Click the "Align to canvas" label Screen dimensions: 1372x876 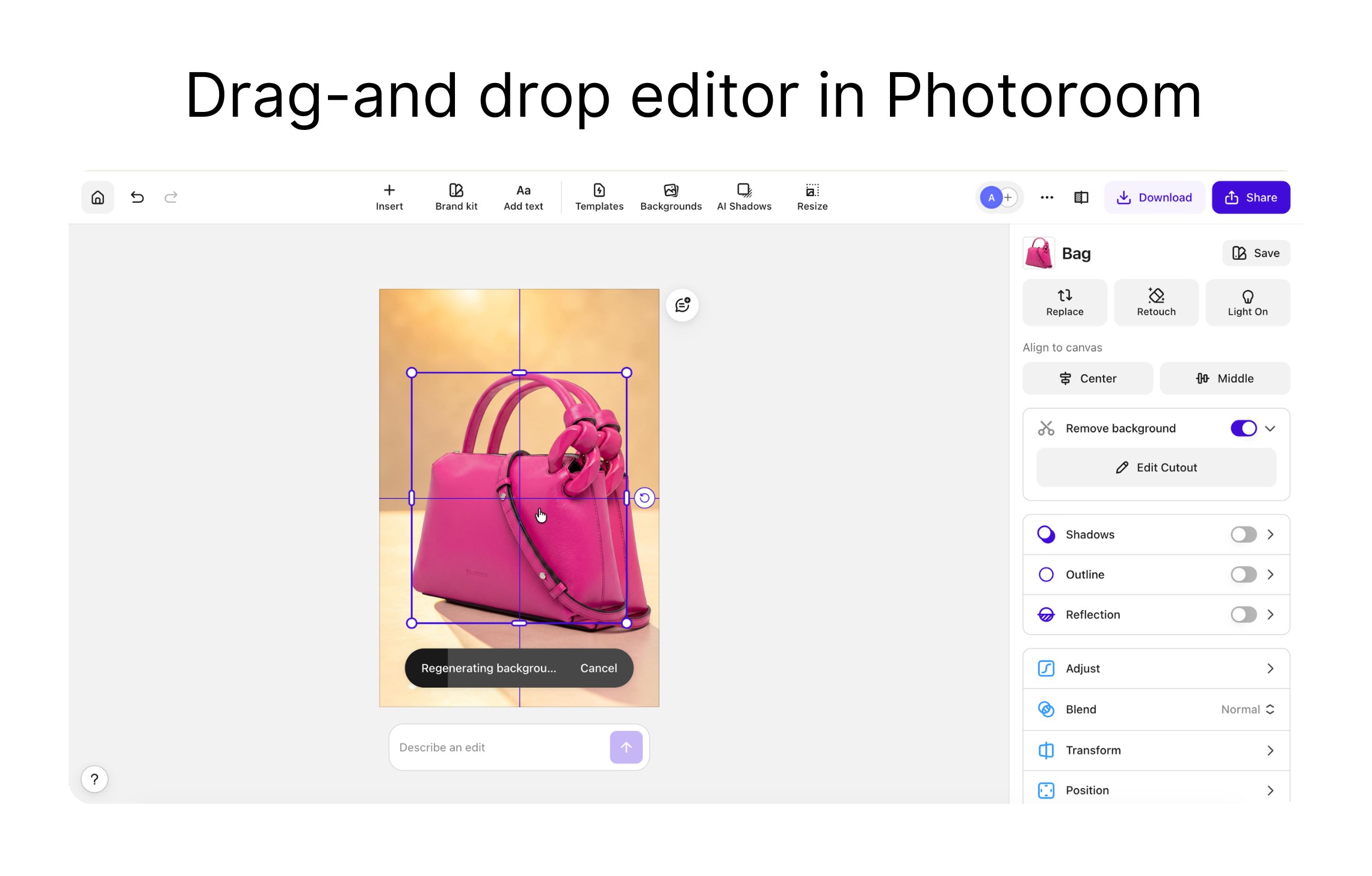point(1062,347)
